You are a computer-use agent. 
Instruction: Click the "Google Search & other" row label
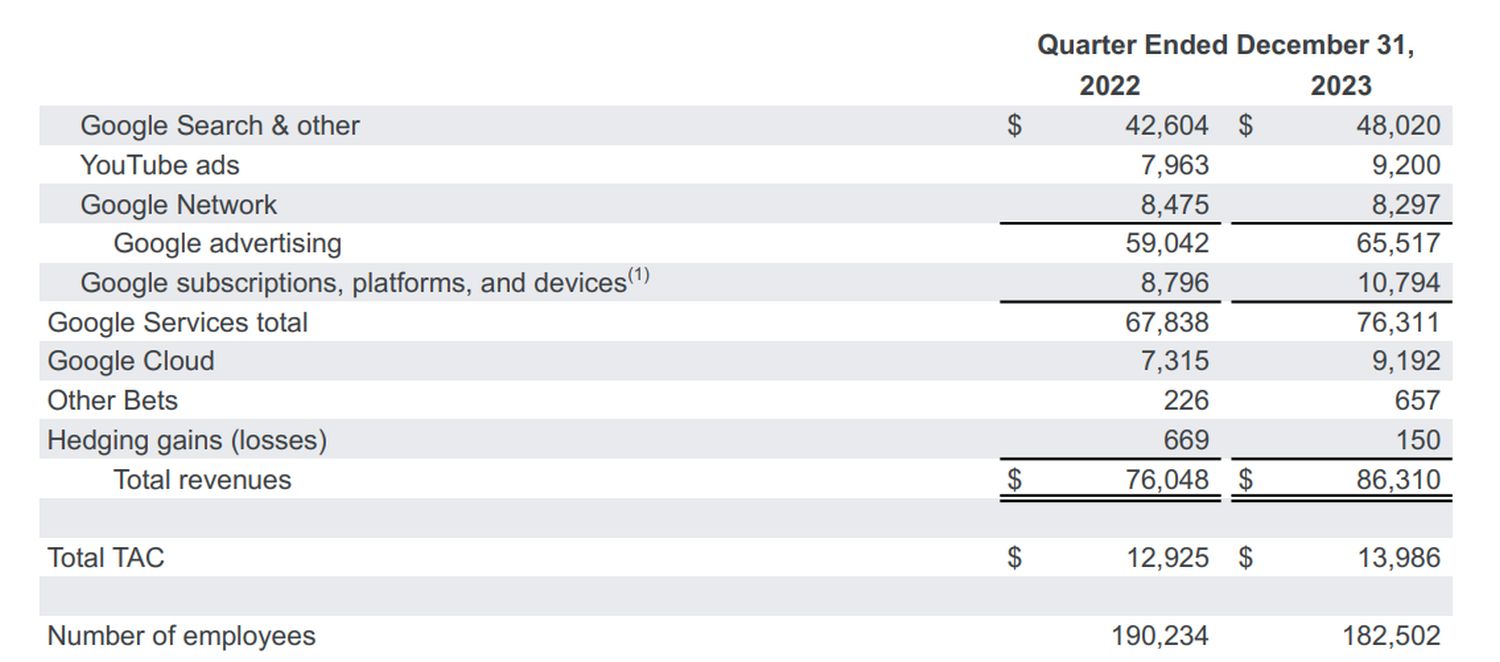click(x=219, y=126)
